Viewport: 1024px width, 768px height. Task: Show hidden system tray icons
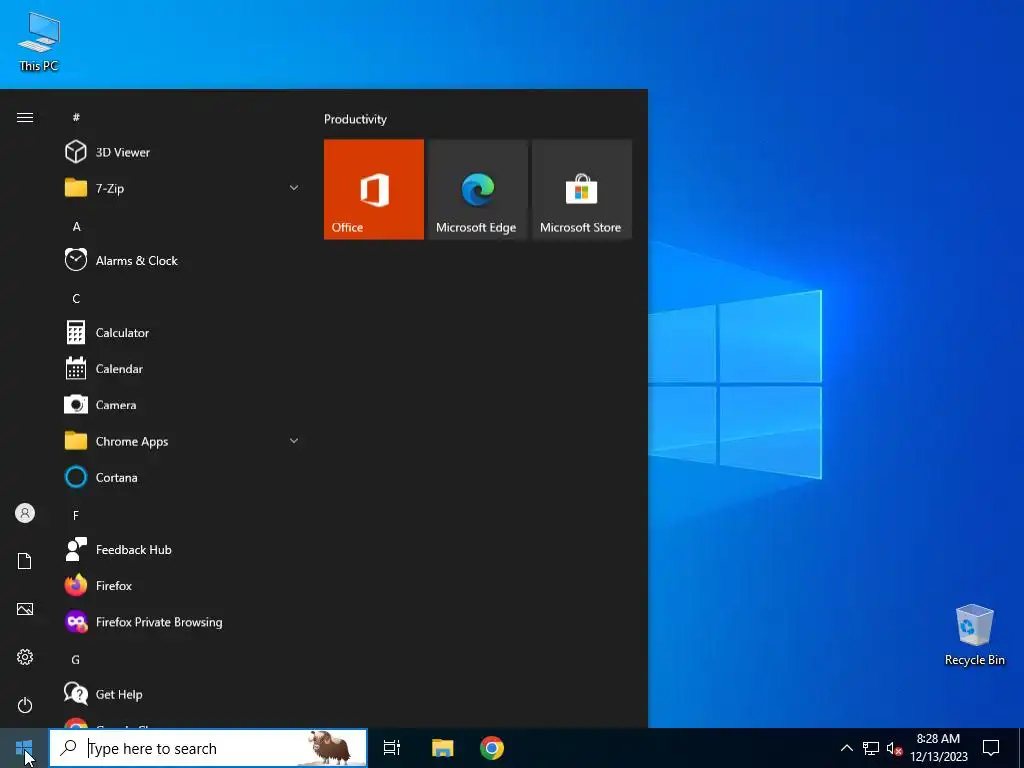(x=846, y=748)
